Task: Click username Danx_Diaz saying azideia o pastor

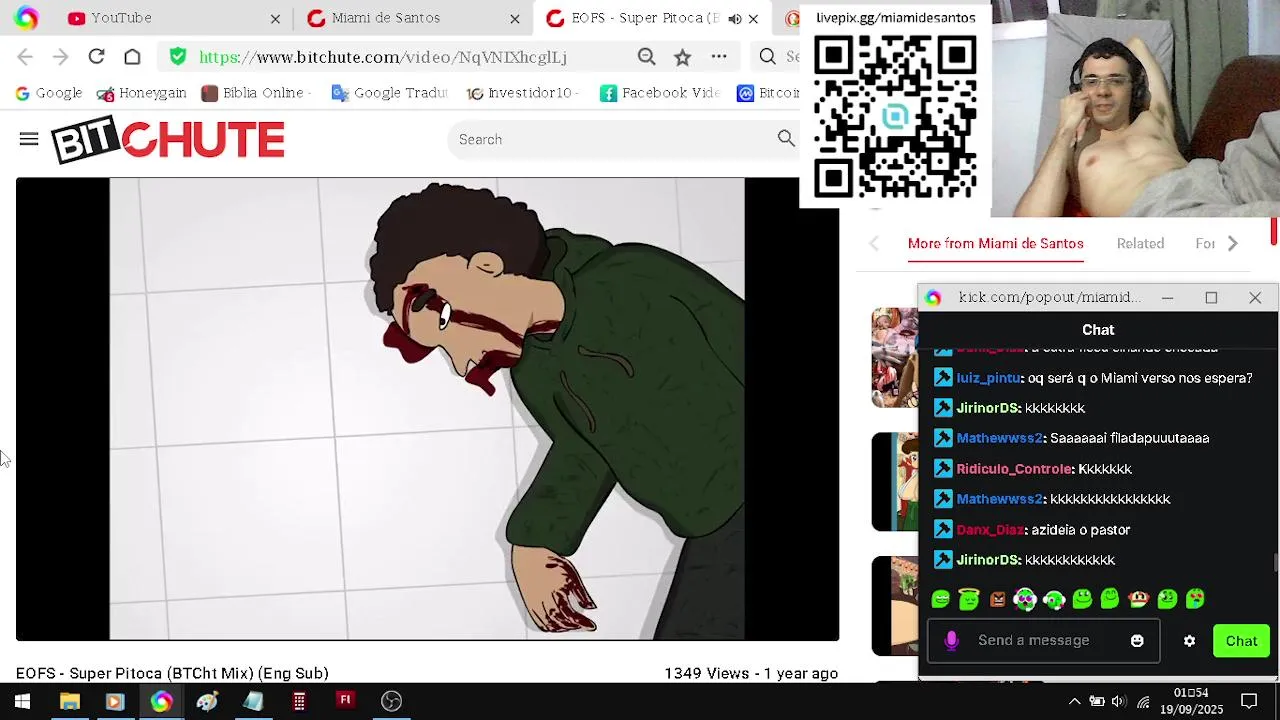Action: pos(989,530)
